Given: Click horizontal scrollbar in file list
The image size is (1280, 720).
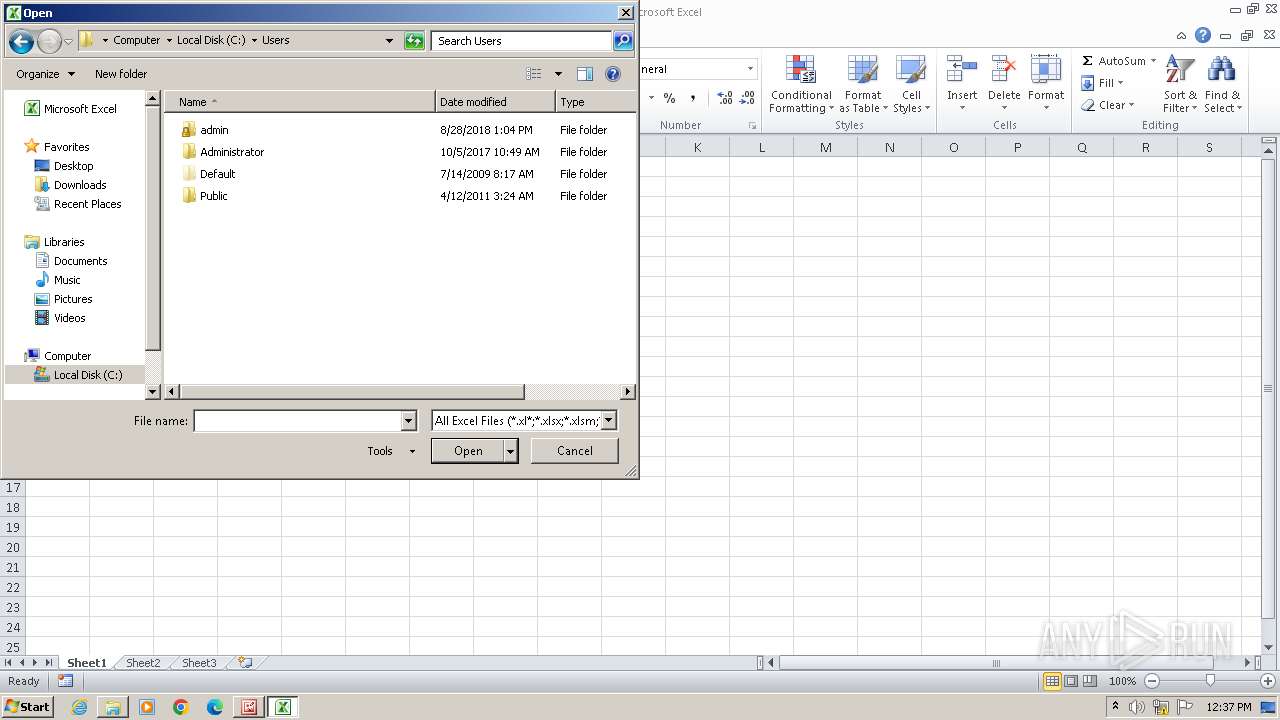Looking at the screenshot, I should tap(351, 392).
